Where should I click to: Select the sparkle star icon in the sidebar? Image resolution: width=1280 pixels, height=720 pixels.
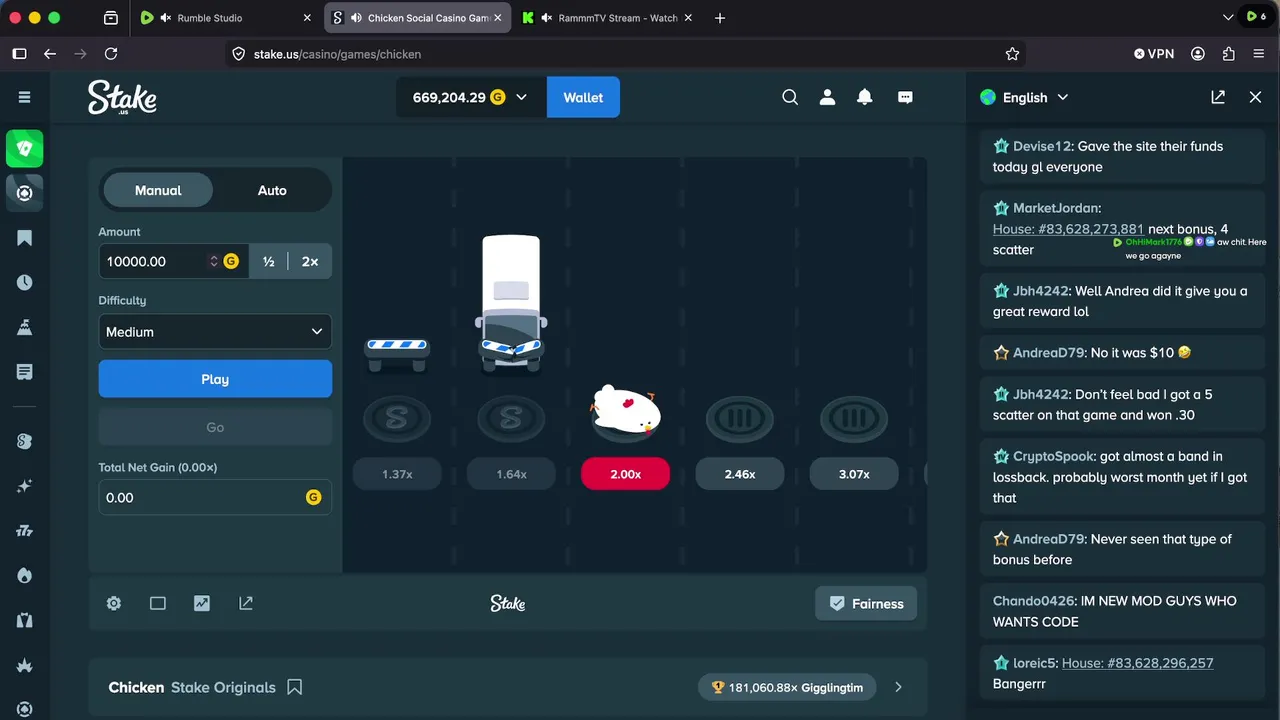coord(25,486)
